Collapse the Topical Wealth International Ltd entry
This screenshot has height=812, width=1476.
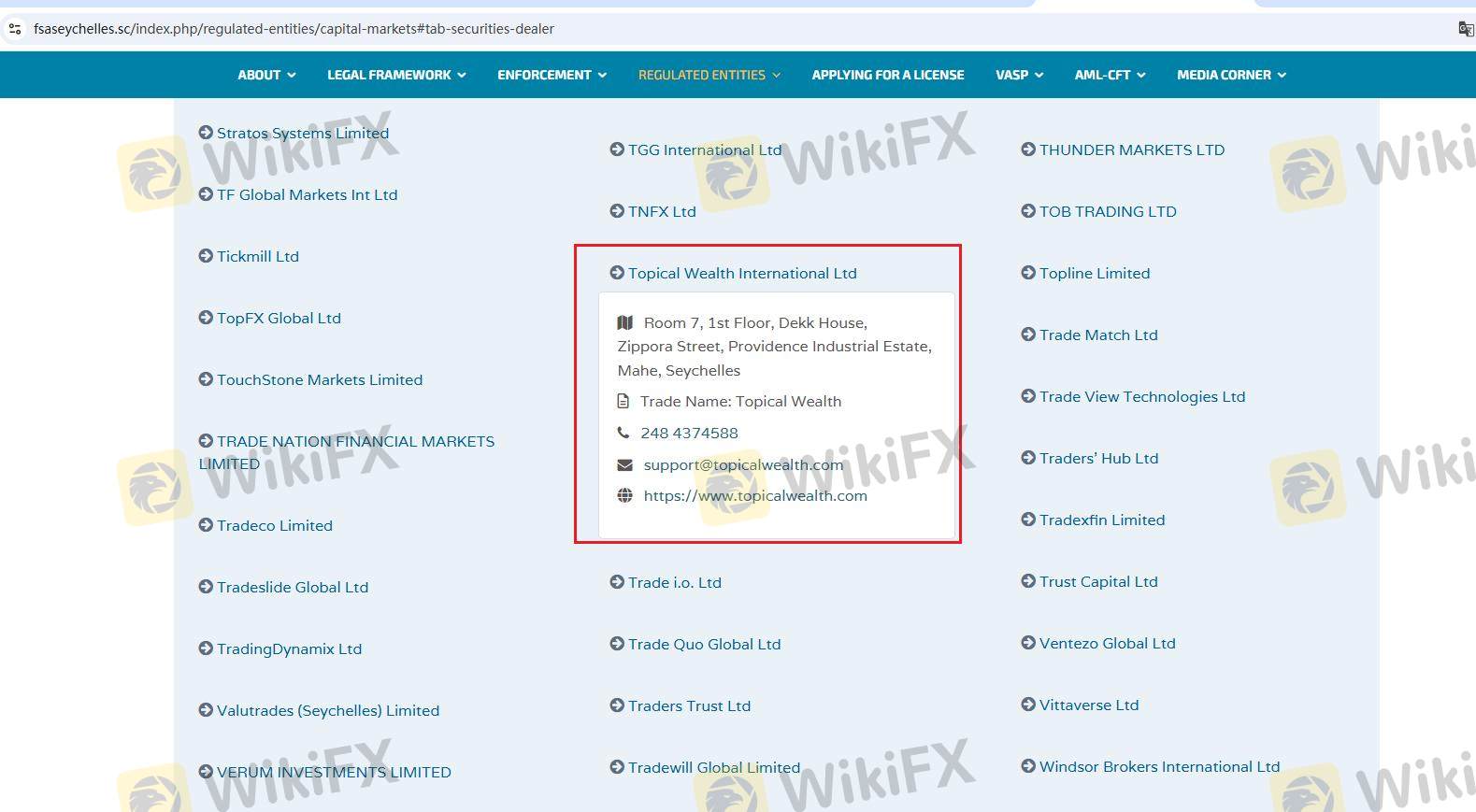(742, 273)
